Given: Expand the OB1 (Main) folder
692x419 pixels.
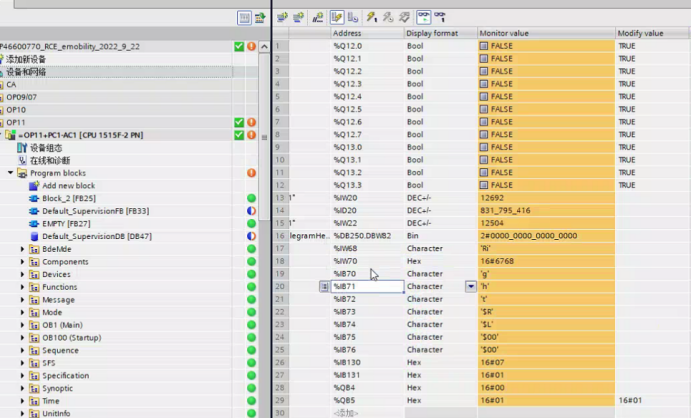Looking at the screenshot, I should [22, 325].
